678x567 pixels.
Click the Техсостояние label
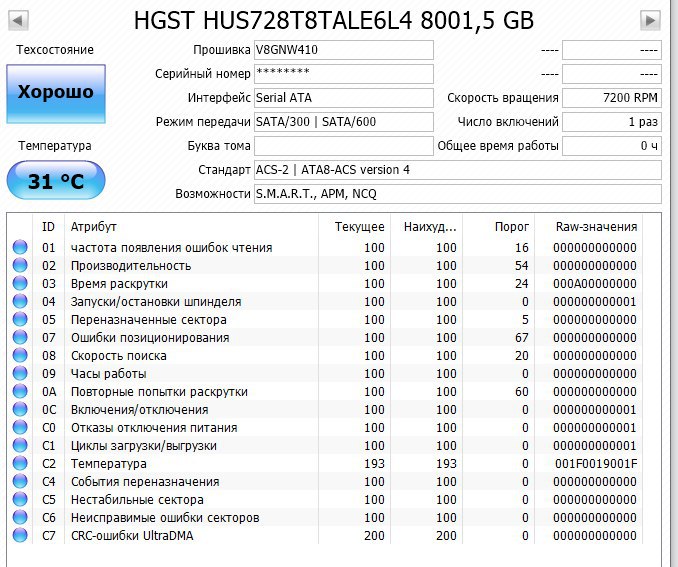(55, 50)
